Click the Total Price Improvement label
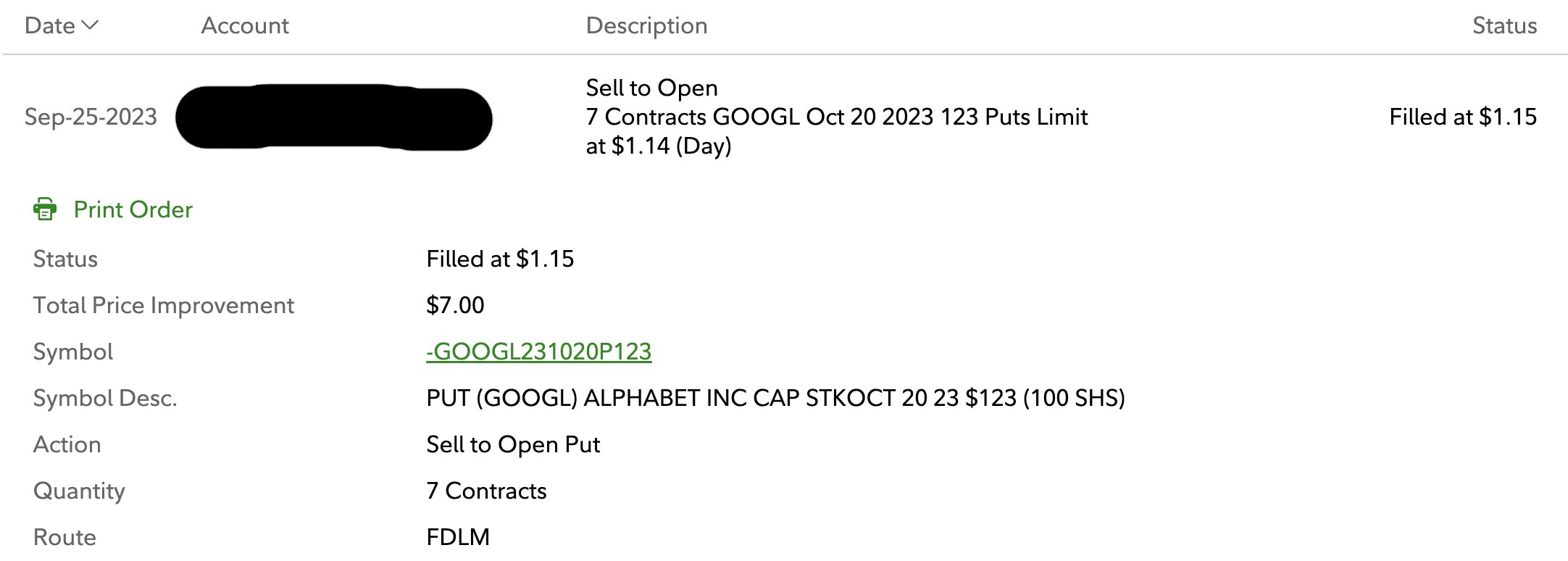This screenshot has height=561, width=1568. [164, 305]
